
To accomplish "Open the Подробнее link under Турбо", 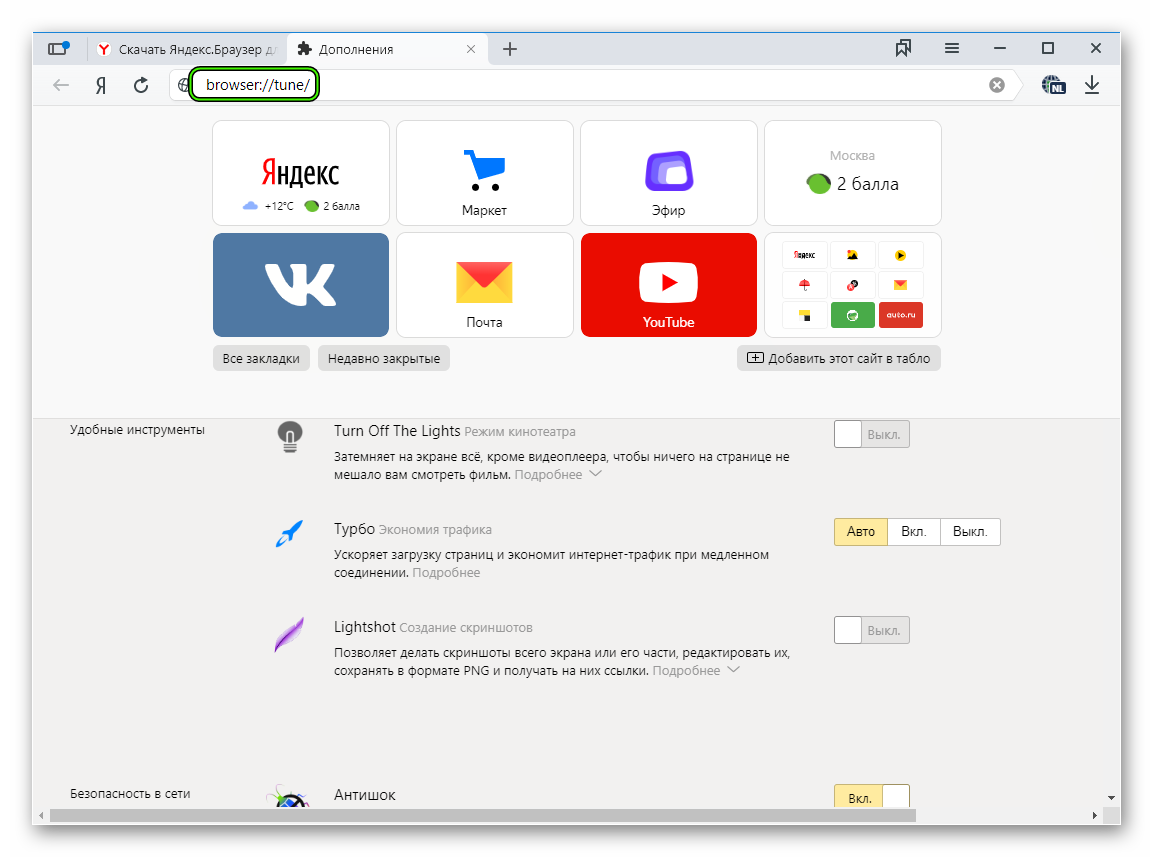I will (446, 572).
